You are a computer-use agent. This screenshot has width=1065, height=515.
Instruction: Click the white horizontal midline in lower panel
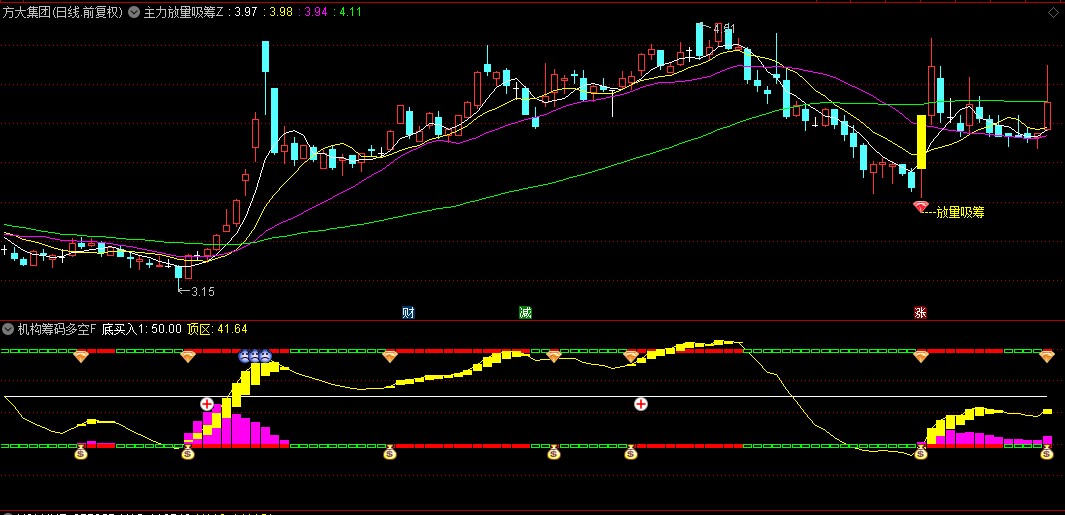526,396
